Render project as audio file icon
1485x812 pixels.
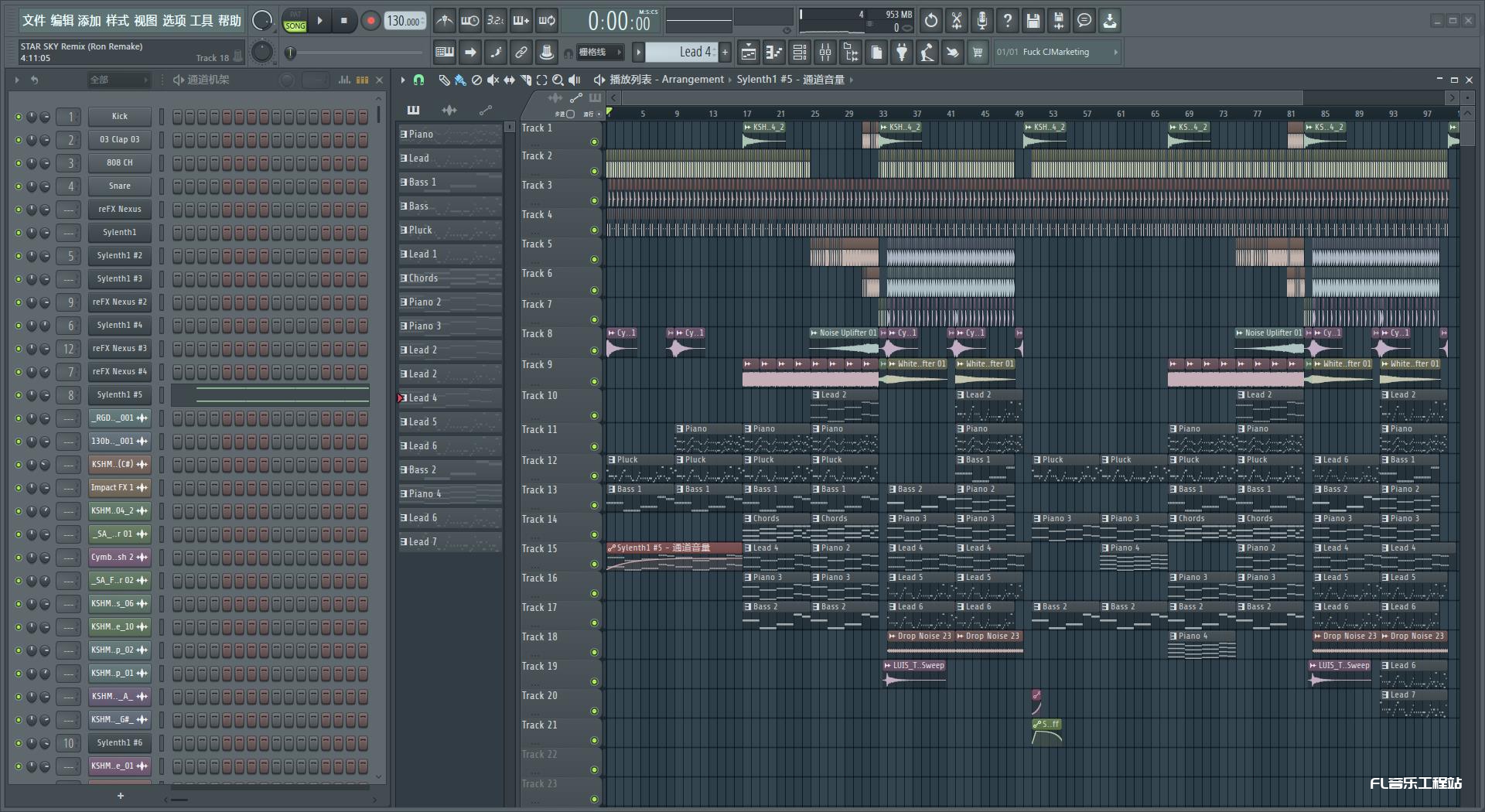pyautogui.click(x=1059, y=21)
